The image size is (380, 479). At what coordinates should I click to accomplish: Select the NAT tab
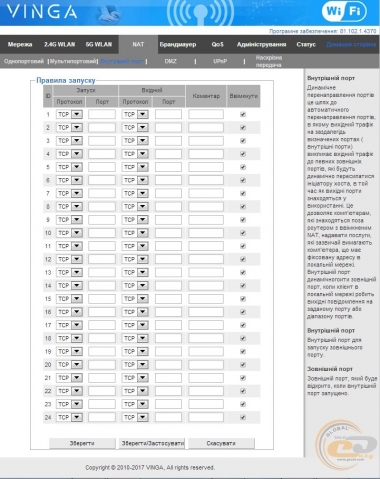click(x=138, y=44)
